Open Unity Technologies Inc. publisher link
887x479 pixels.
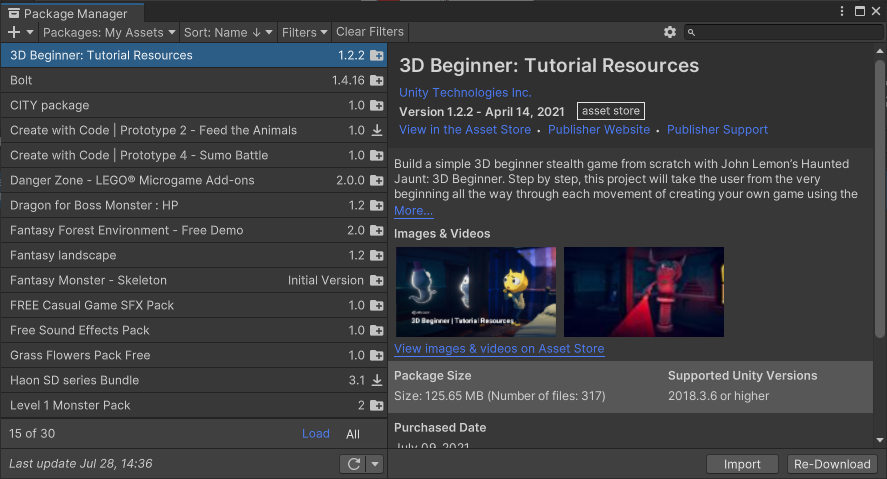[x=465, y=92]
